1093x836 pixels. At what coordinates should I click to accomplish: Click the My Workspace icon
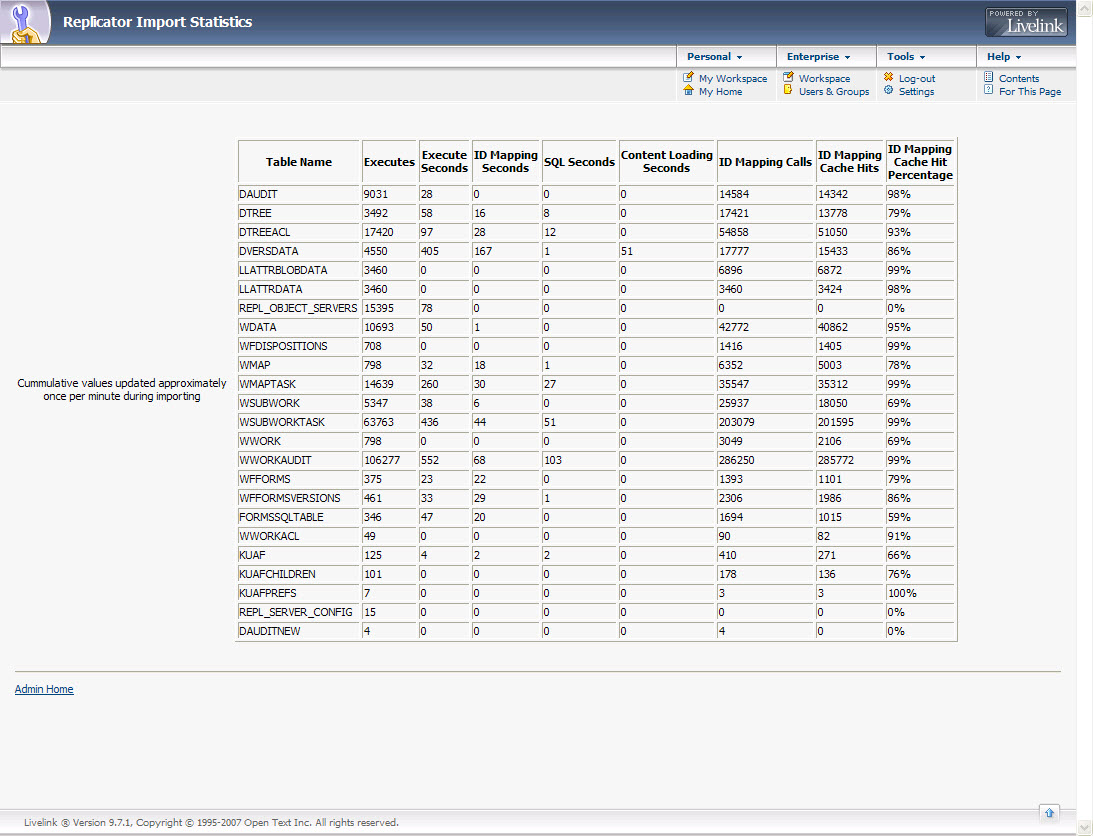[x=688, y=78]
